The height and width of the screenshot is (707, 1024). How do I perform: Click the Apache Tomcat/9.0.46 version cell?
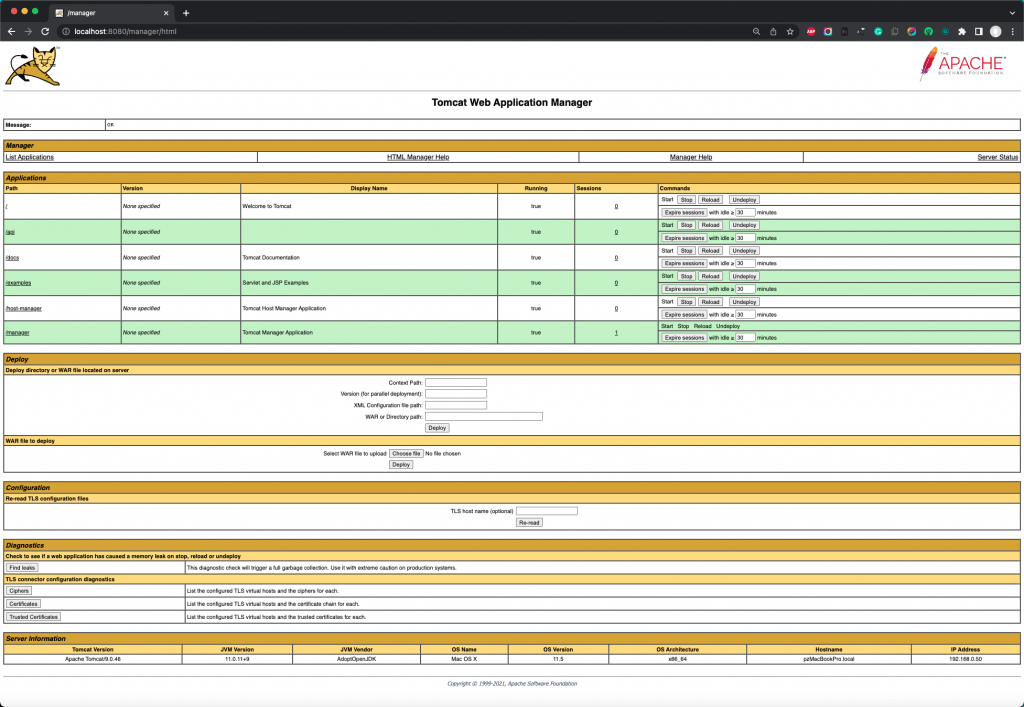93,659
